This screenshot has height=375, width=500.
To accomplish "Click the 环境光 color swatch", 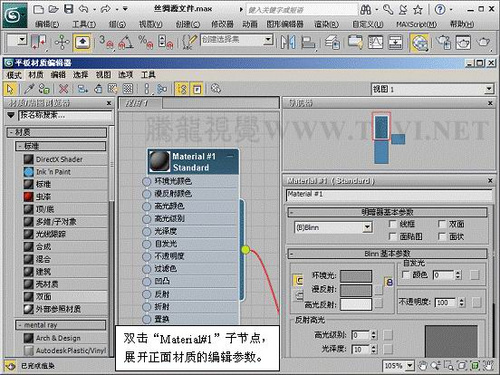I will (x=356, y=276).
